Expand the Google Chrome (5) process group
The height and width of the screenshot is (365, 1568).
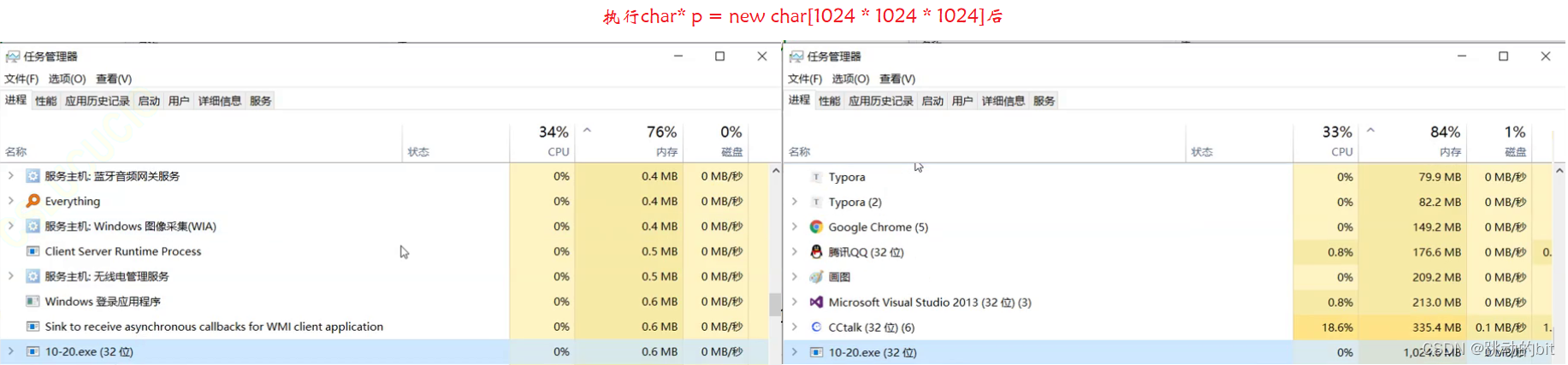pyautogui.click(x=794, y=227)
